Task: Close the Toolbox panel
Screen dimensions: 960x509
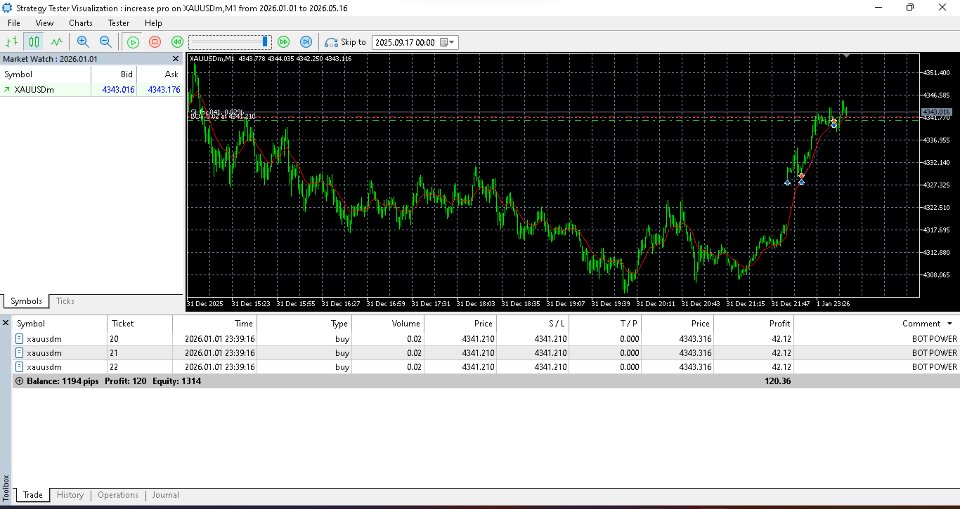Action: pos(5,322)
